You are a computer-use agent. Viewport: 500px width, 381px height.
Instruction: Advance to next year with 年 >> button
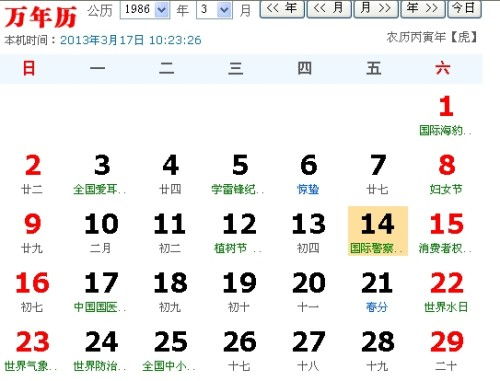423,8
